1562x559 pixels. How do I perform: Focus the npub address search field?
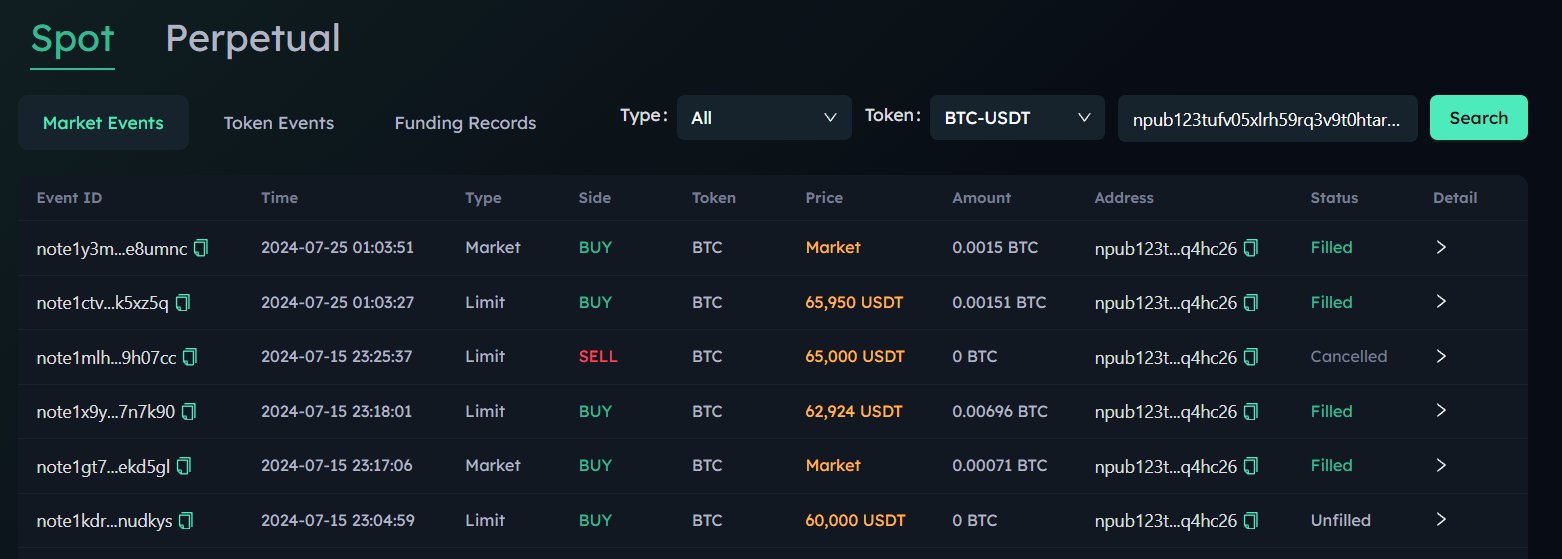click(1267, 119)
